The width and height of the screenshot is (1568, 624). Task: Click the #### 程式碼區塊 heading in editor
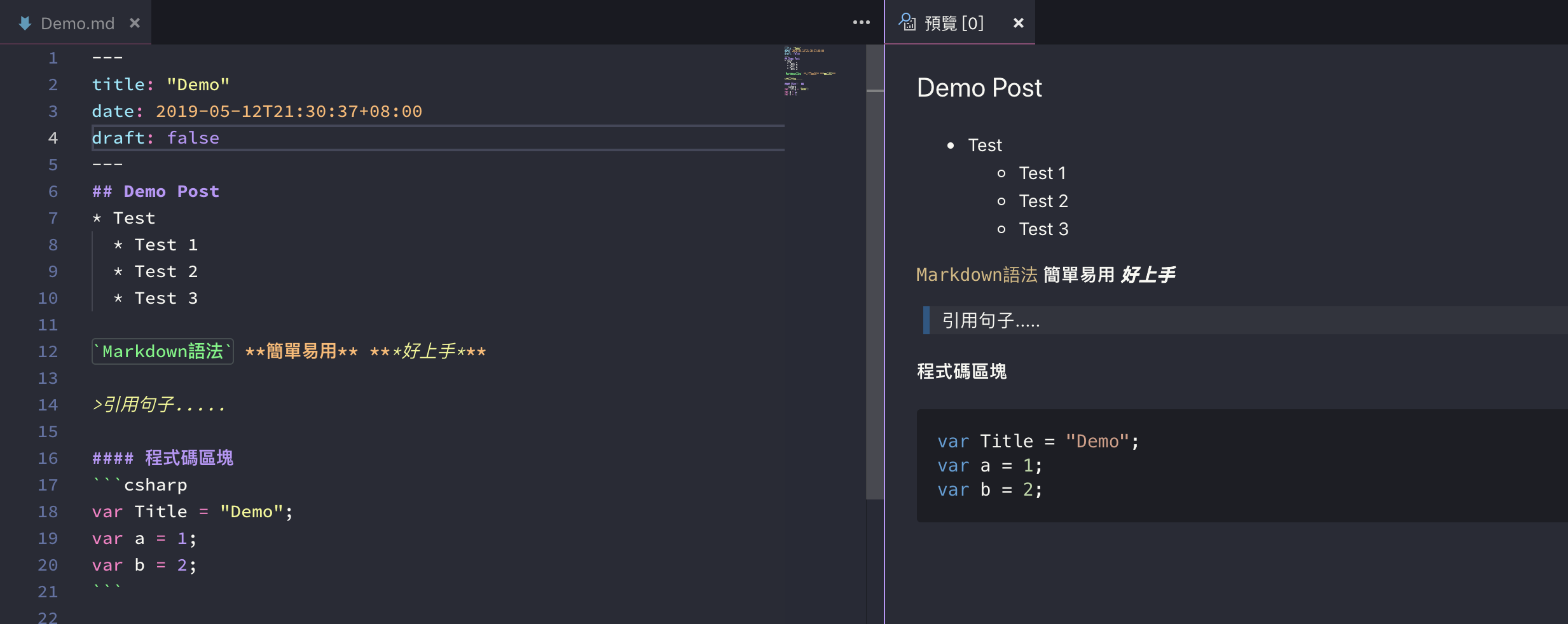tap(163, 458)
